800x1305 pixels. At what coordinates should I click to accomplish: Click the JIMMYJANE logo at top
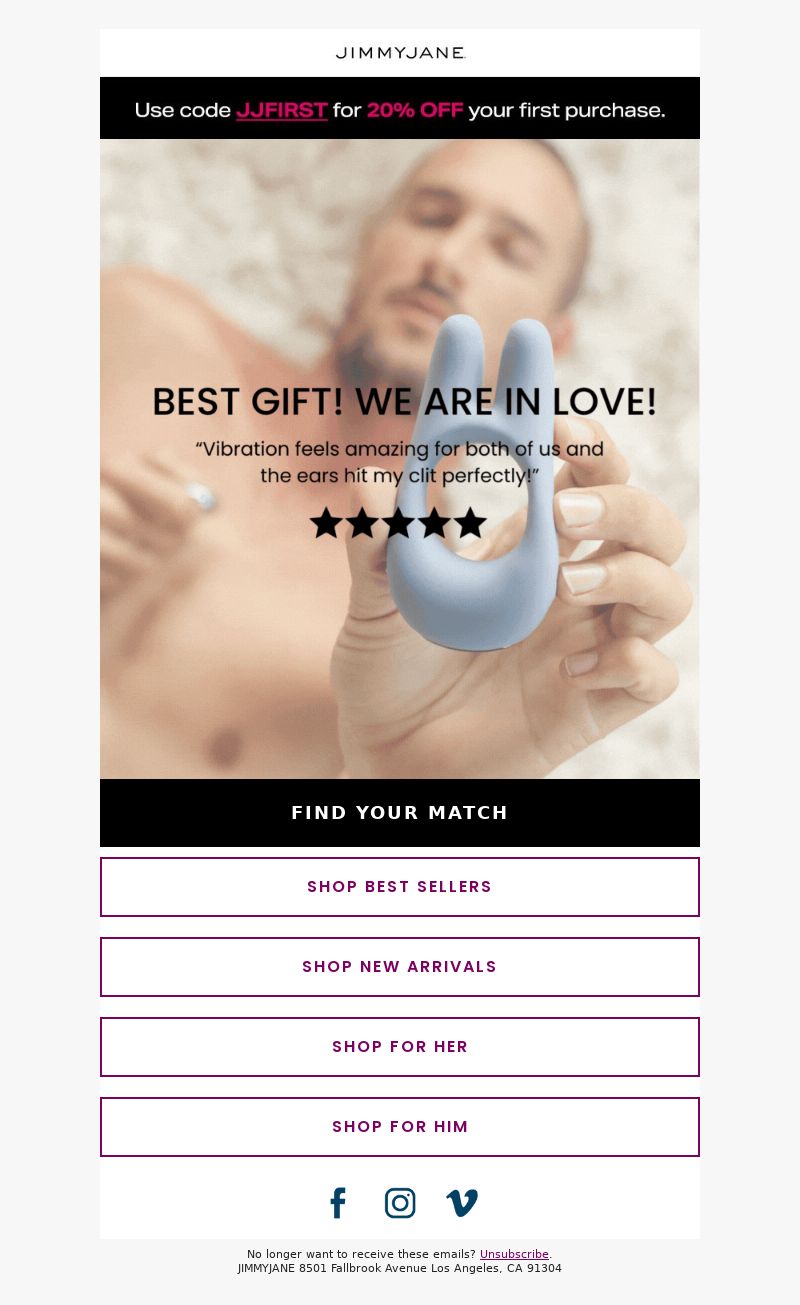pos(400,53)
